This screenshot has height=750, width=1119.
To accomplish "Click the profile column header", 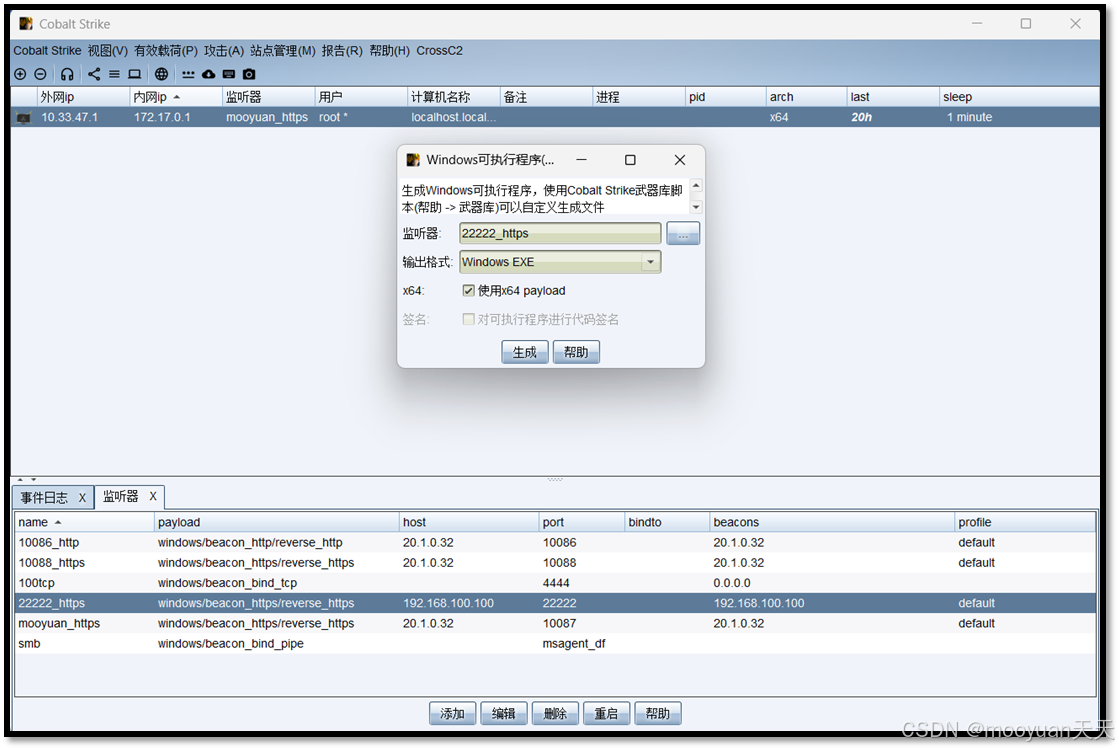I will pyautogui.click(x=1025, y=522).
